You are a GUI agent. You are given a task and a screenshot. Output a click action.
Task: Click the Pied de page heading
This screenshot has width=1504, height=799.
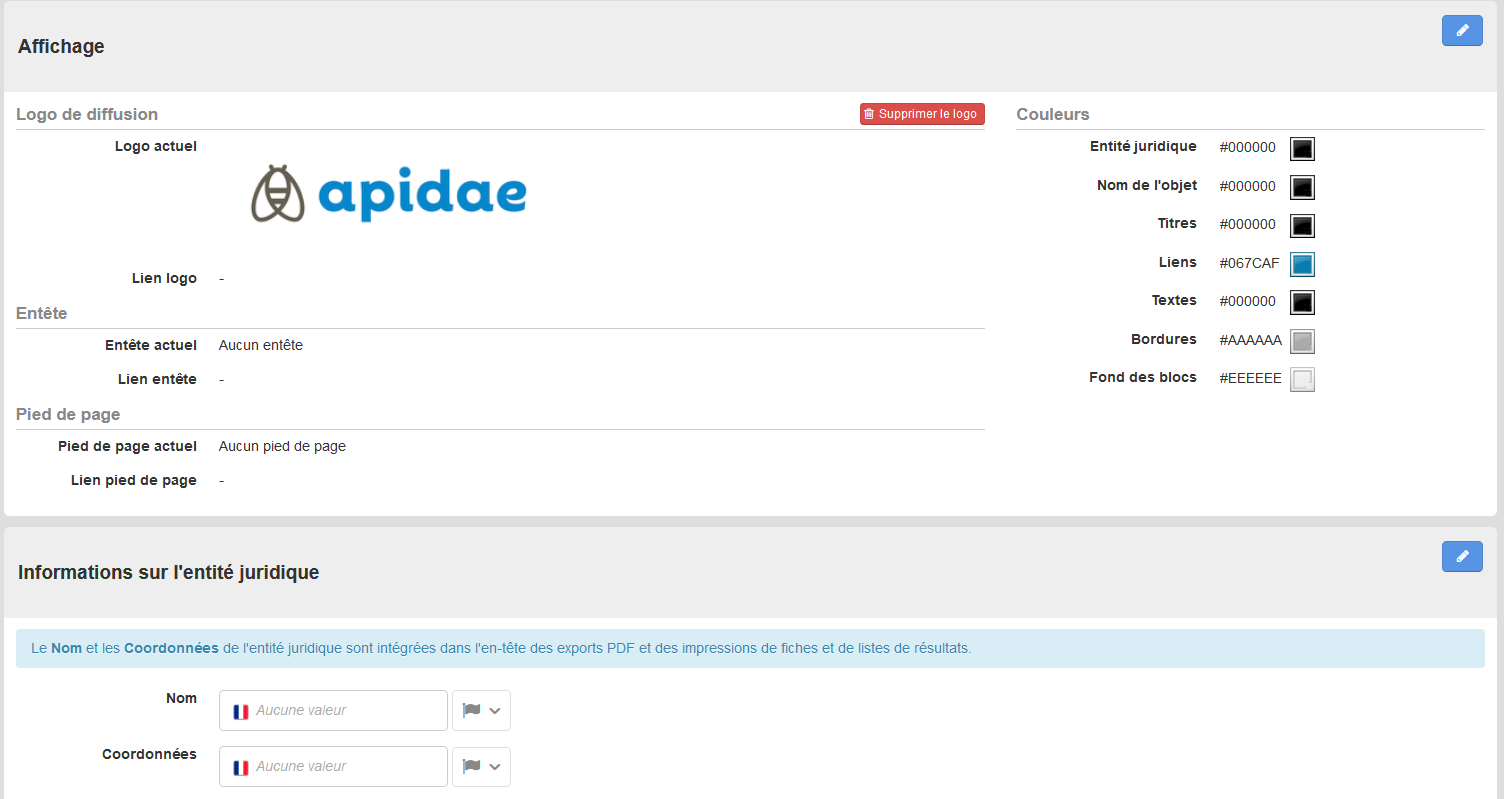point(68,414)
